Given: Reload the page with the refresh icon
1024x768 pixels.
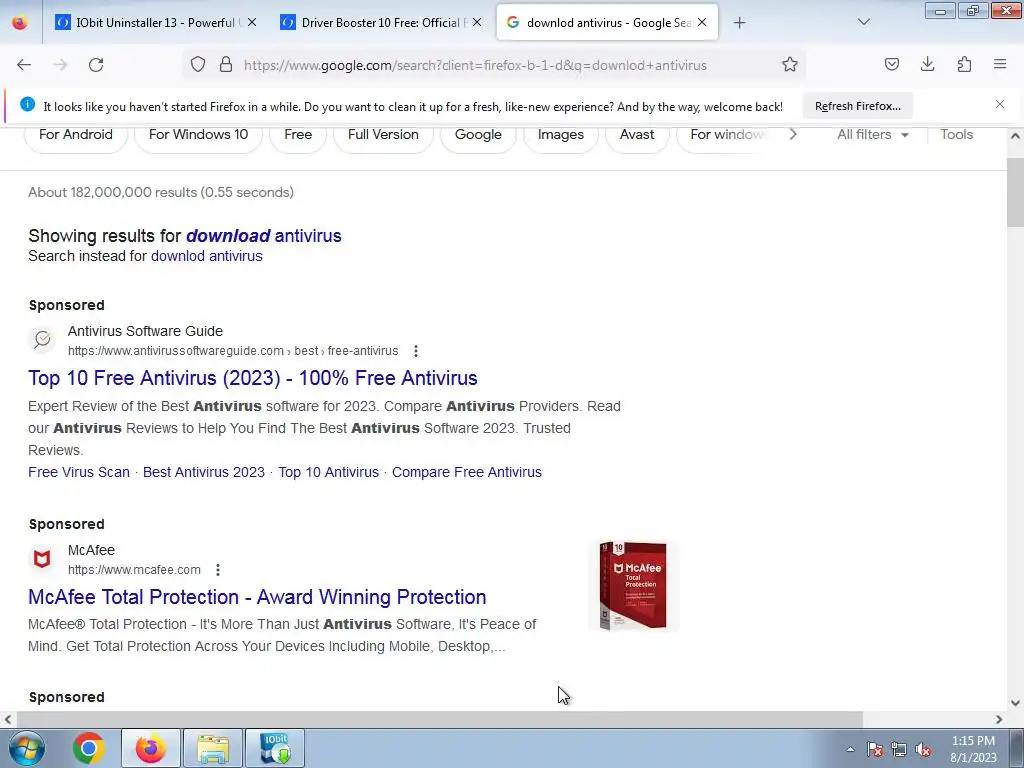Looking at the screenshot, I should coord(96,65).
